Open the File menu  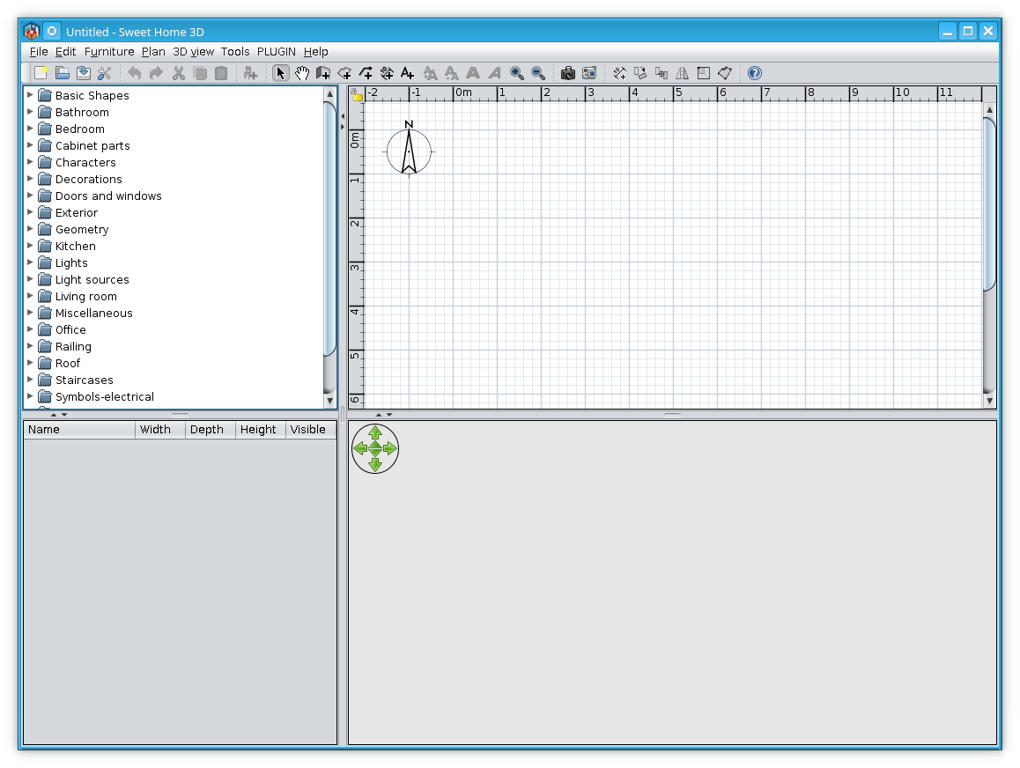(38, 51)
